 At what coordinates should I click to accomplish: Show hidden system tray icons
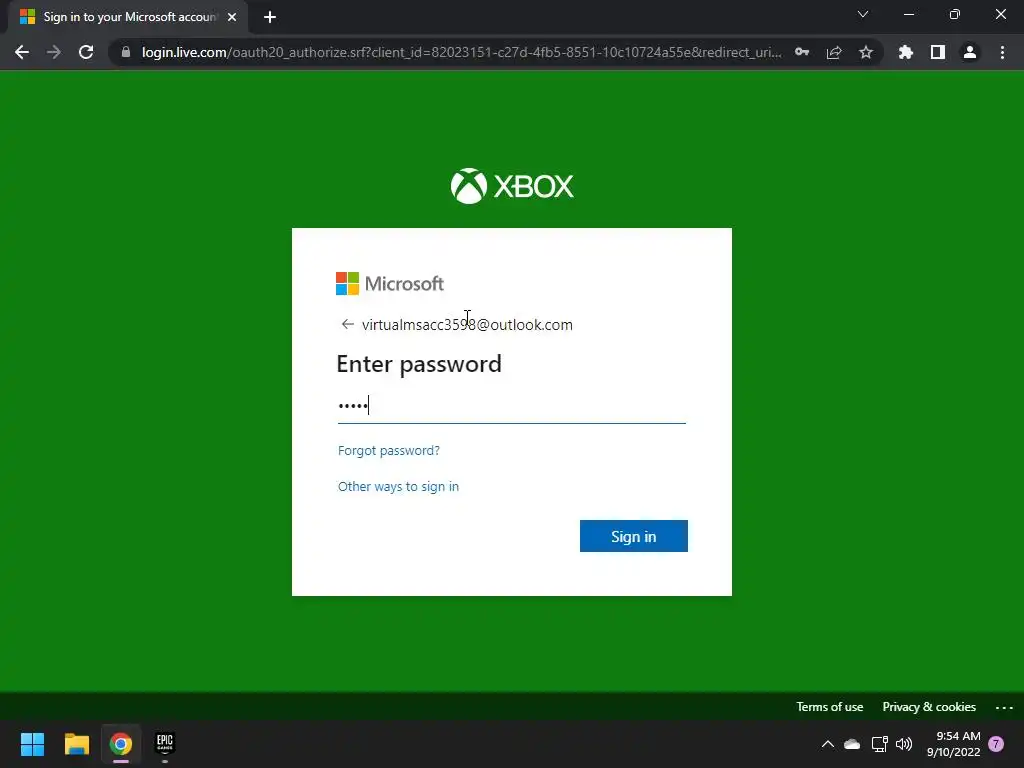pos(827,744)
